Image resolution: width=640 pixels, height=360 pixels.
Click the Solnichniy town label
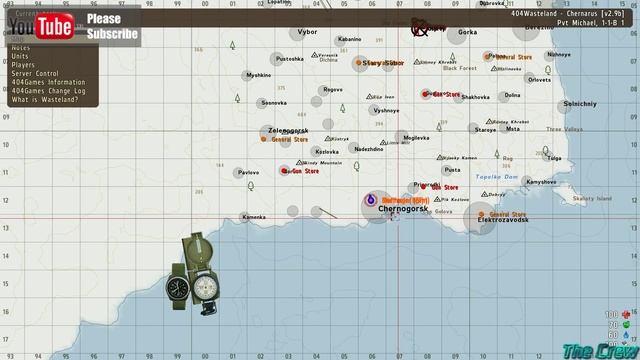(x=580, y=104)
